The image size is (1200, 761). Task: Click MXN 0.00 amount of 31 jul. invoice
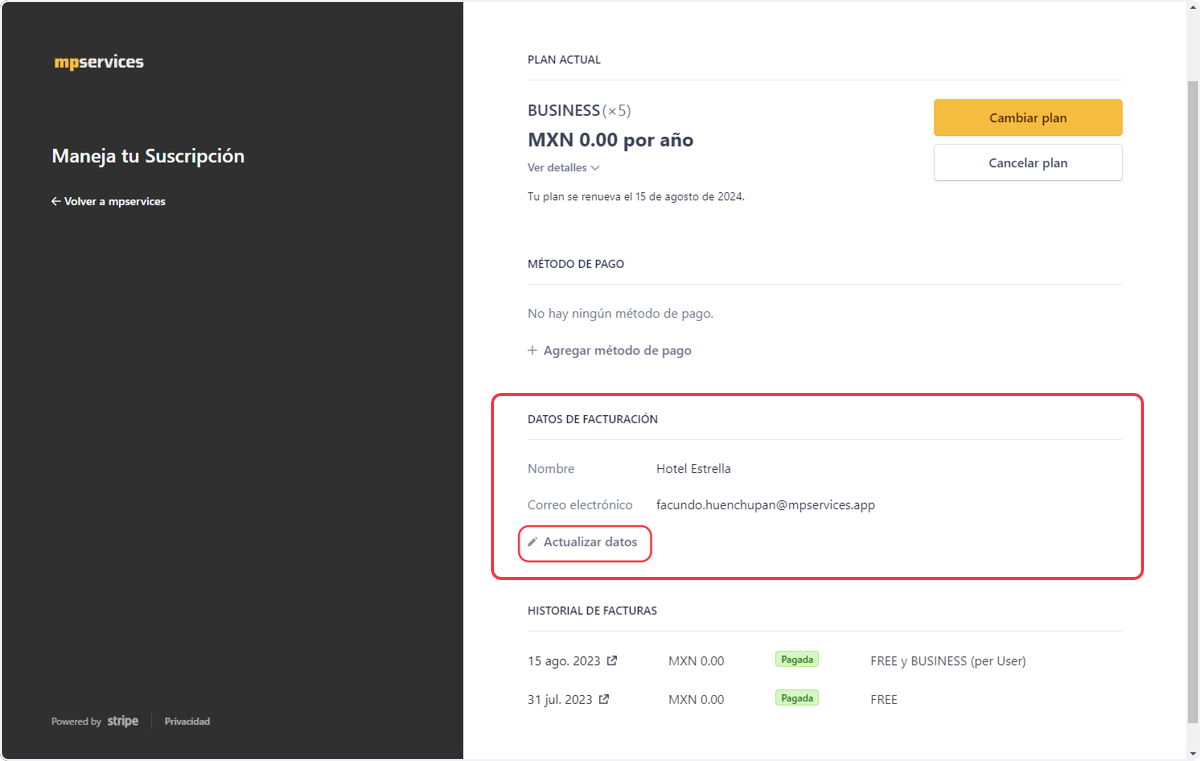696,700
